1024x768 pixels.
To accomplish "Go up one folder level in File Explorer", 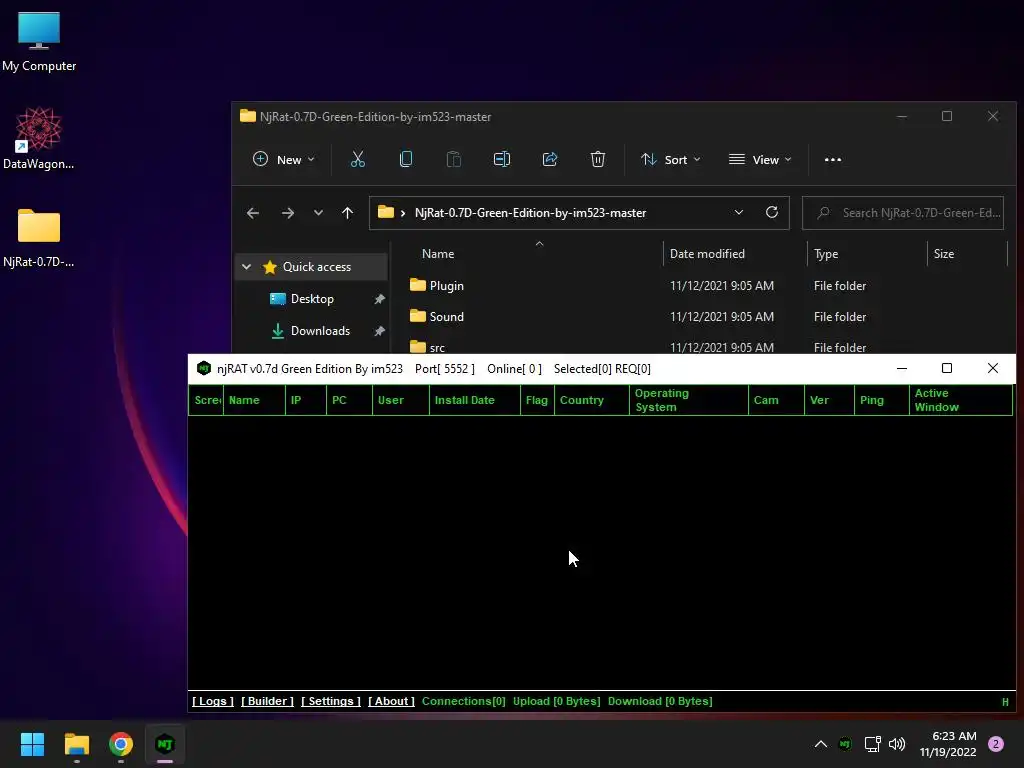I will pyautogui.click(x=347, y=213).
